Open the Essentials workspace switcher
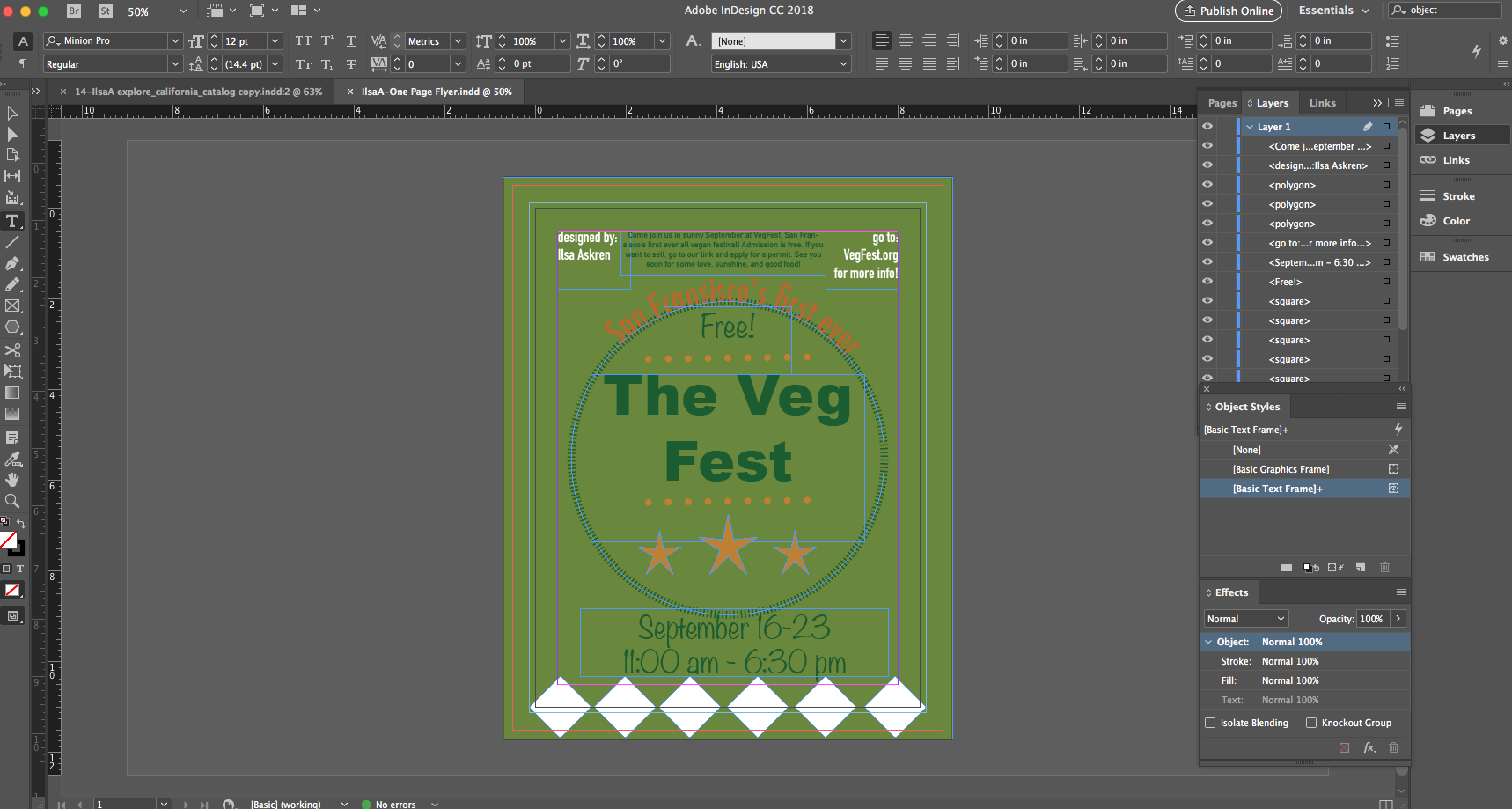 pyautogui.click(x=1333, y=11)
